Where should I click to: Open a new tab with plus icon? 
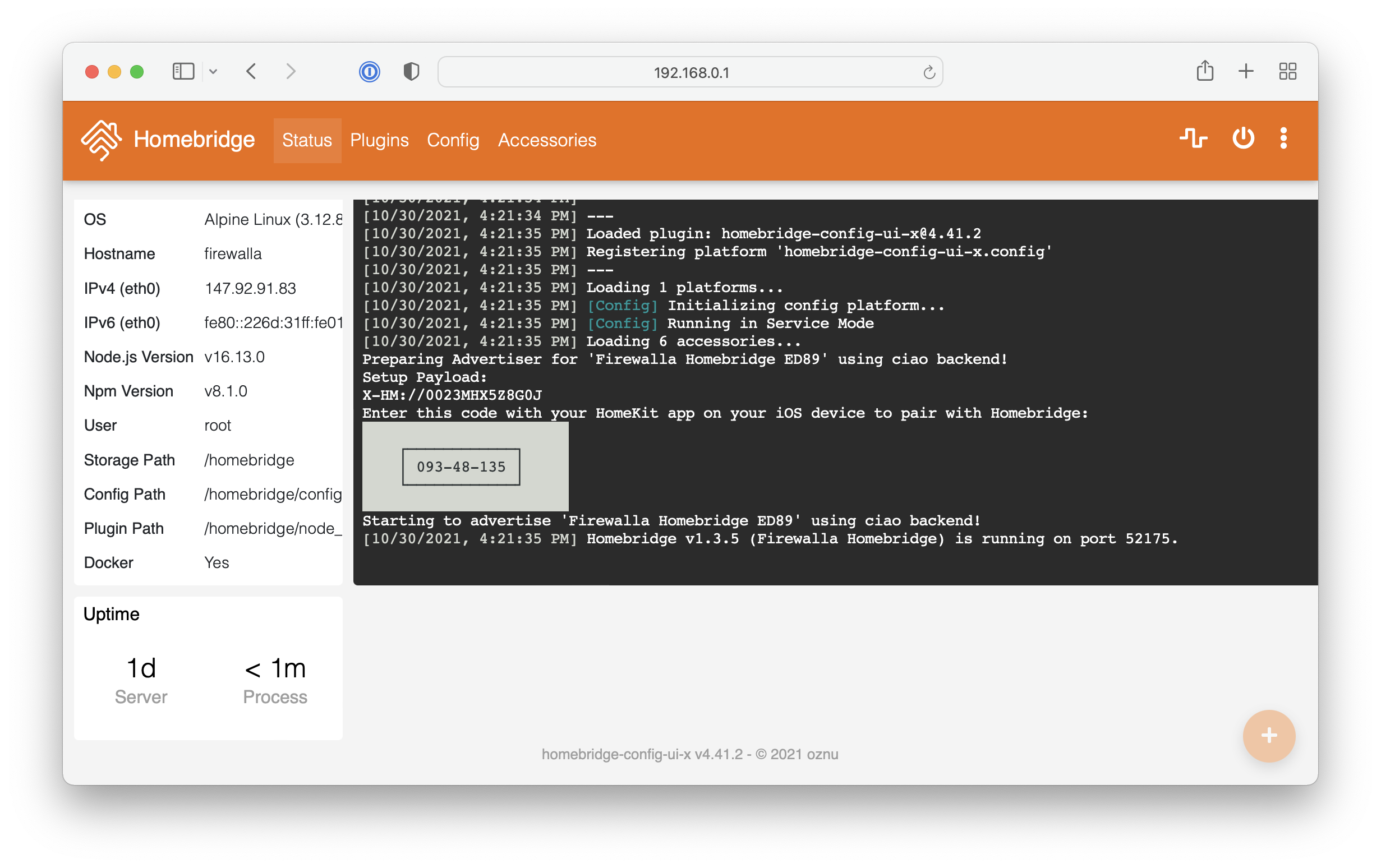click(x=1246, y=72)
